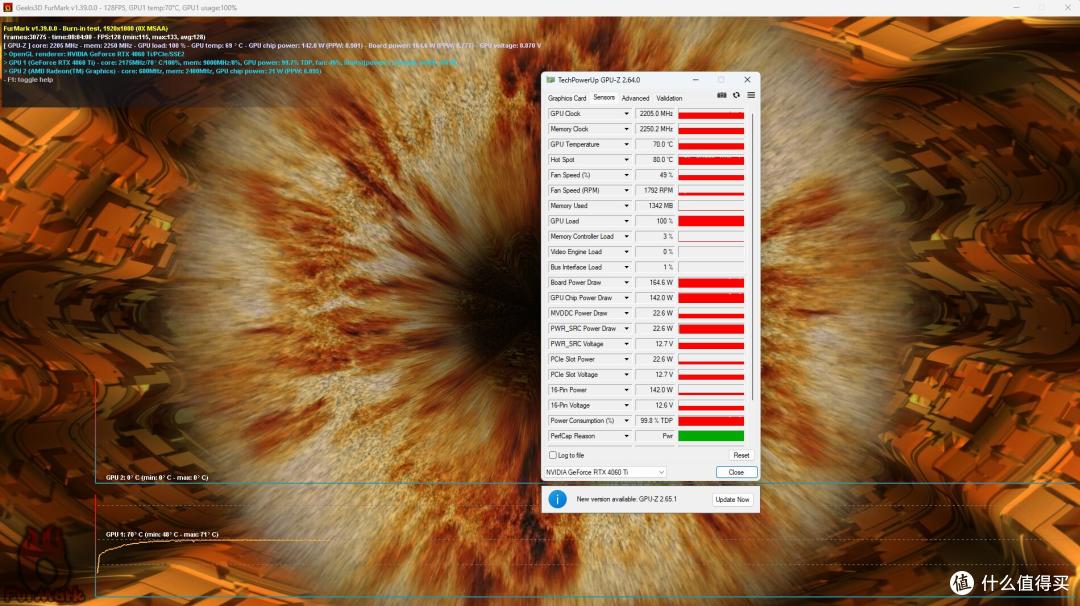Switch to the Graphics Card tab
The height and width of the screenshot is (606, 1080).
pyautogui.click(x=567, y=98)
